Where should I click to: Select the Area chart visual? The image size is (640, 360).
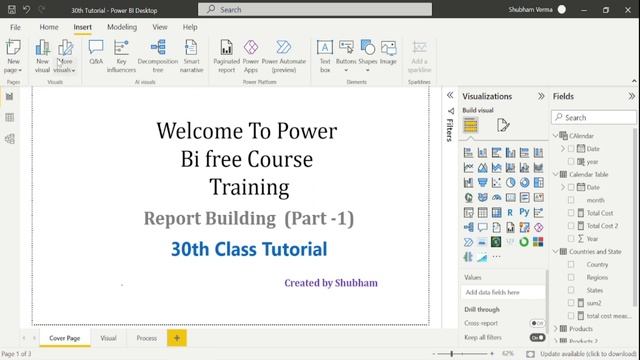click(482, 167)
